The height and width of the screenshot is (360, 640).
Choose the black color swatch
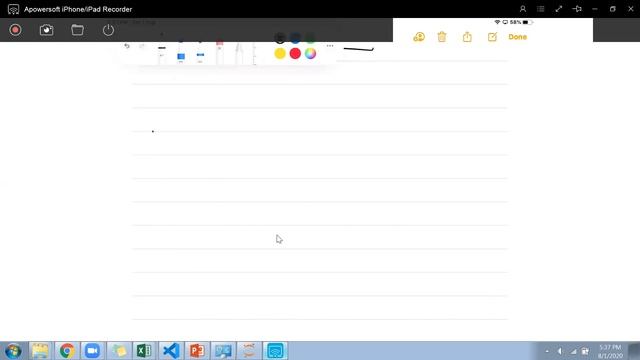tap(280, 38)
